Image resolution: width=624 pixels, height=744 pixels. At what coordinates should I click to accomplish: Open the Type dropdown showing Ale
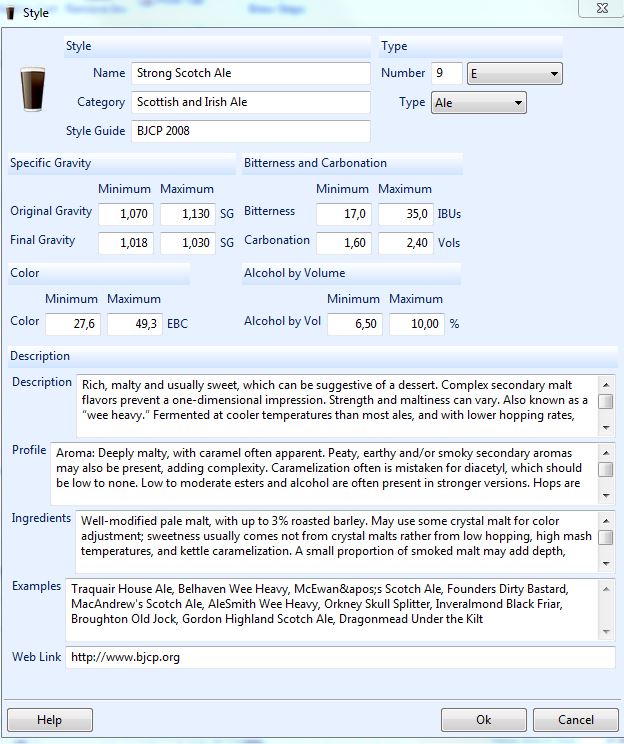(479, 103)
